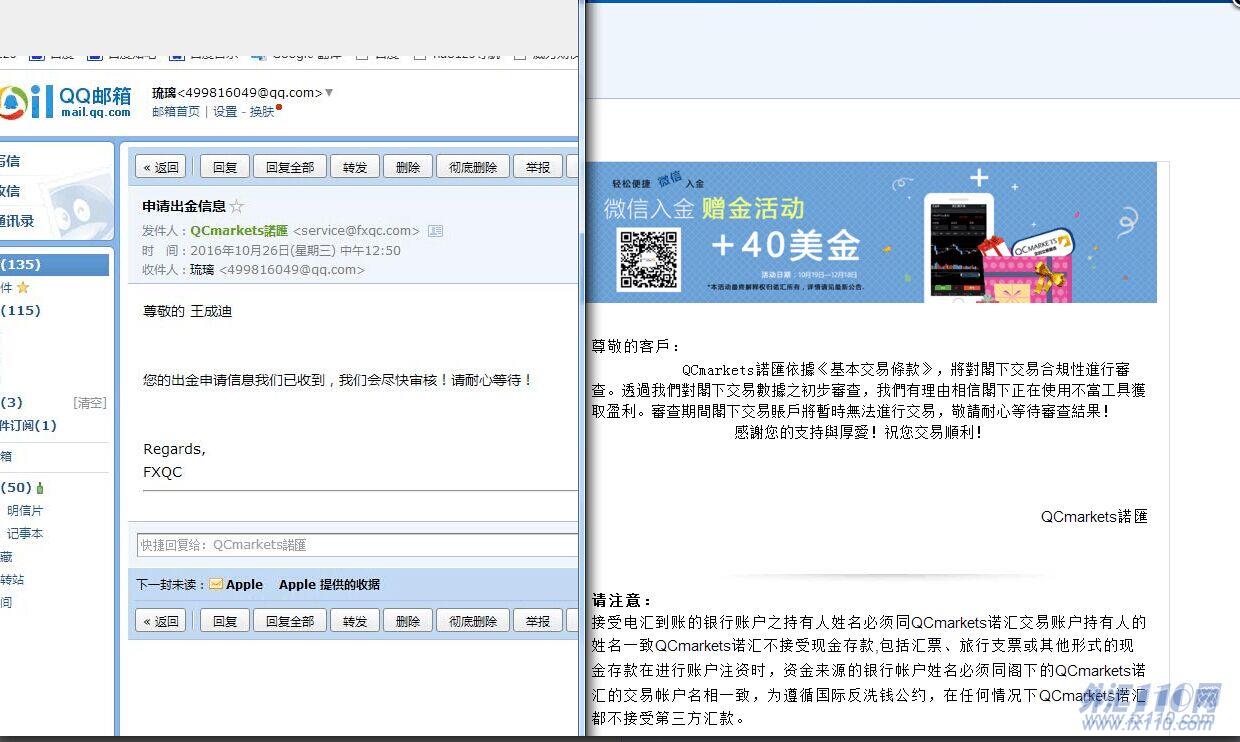
Task: Click the QCmarkets諾匯 signature in the right email
Action: tap(1094, 517)
